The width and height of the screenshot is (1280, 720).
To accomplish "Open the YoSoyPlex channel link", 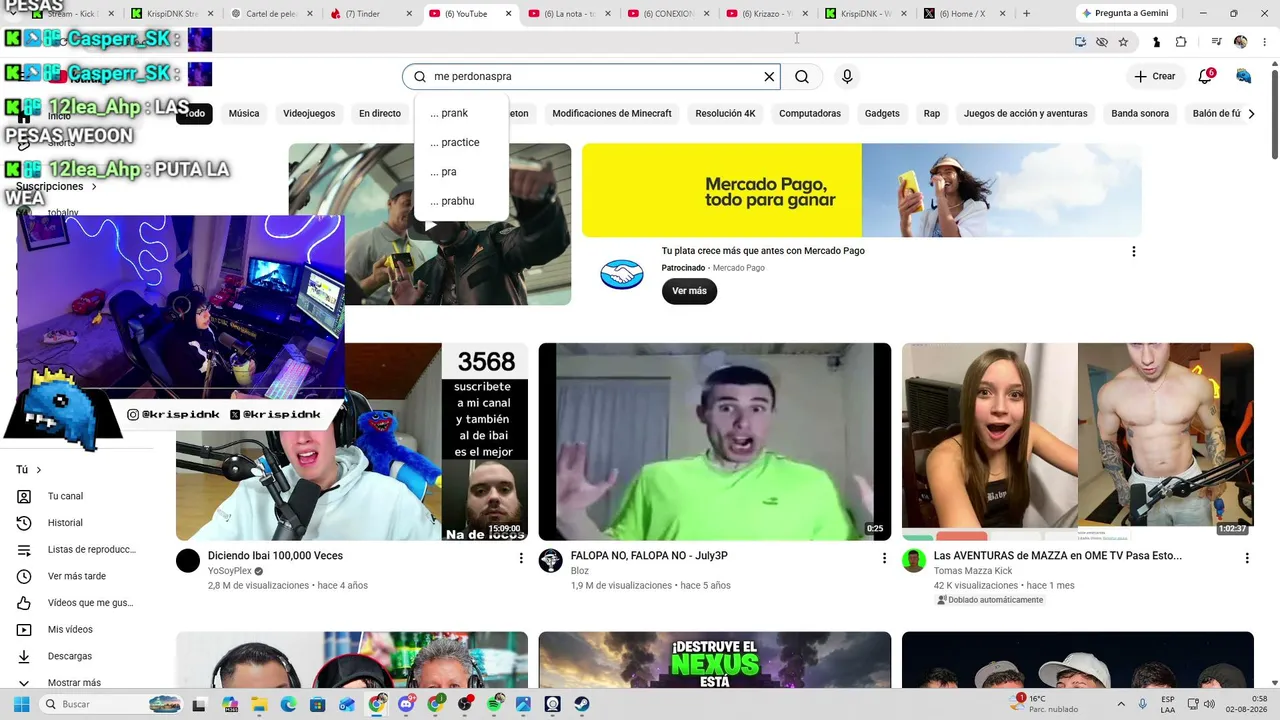I will (x=230, y=571).
